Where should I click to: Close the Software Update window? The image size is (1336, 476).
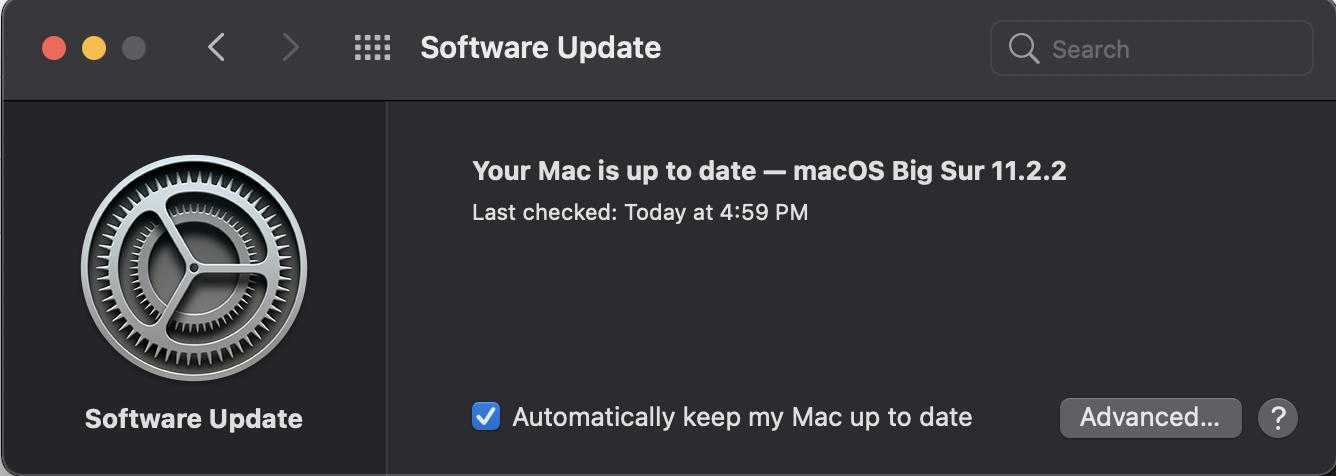(54, 48)
